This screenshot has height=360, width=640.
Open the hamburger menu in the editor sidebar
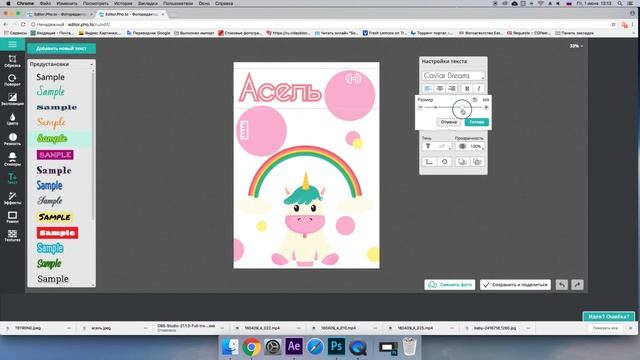click(x=12, y=44)
